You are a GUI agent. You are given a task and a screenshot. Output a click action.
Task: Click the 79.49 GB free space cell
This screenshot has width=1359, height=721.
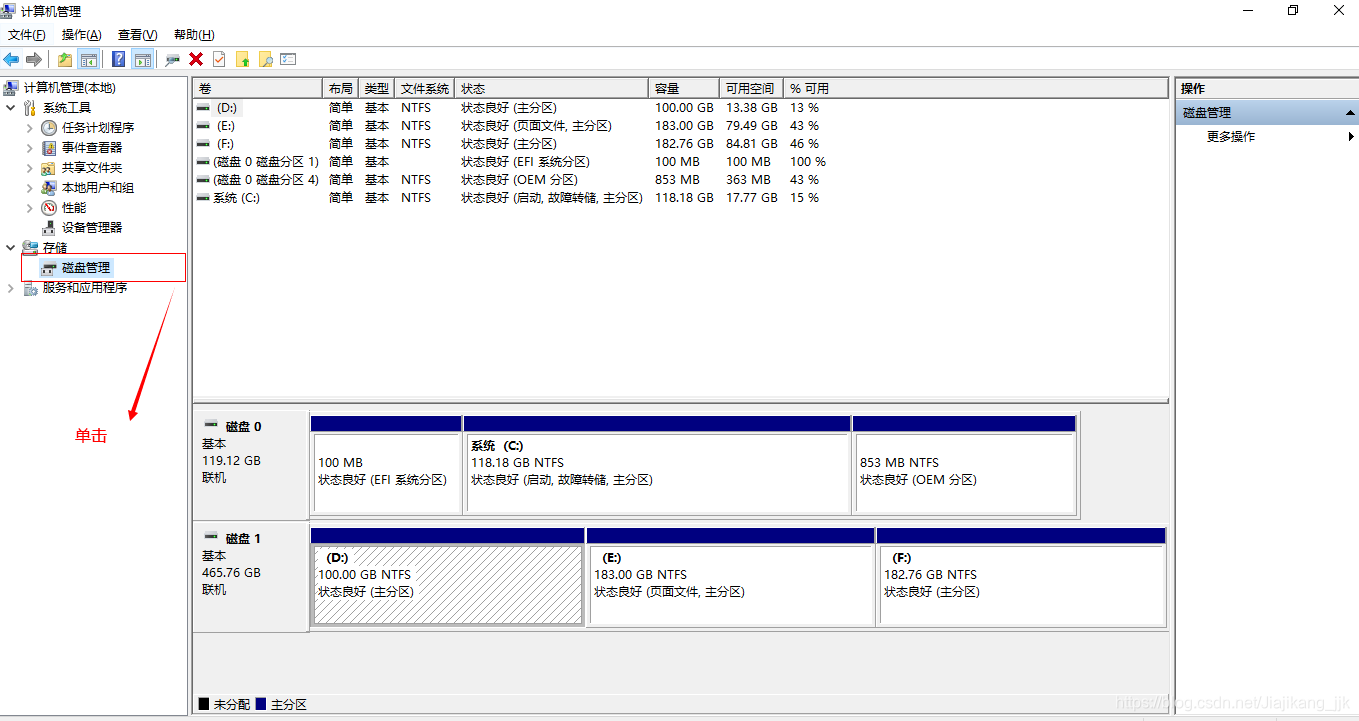coord(751,126)
